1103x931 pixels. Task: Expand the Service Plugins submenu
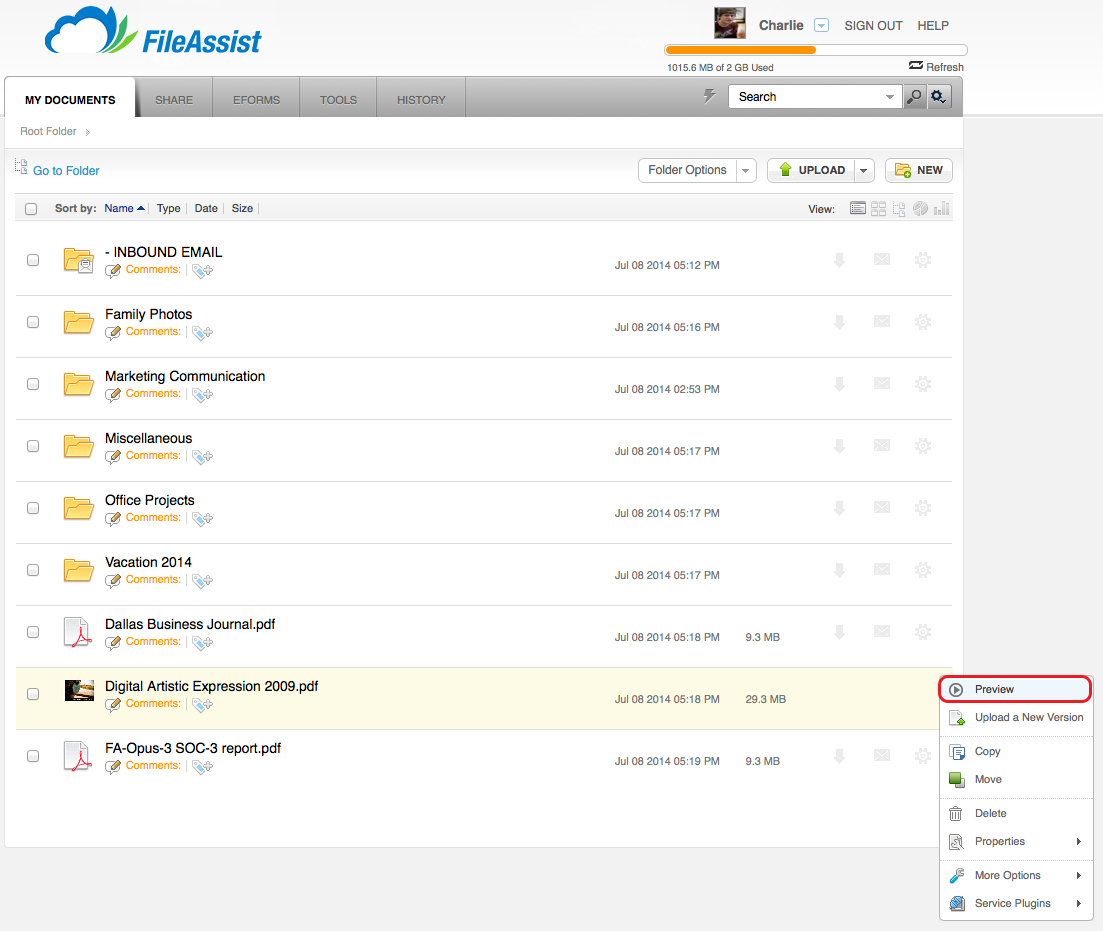tap(1078, 904)
